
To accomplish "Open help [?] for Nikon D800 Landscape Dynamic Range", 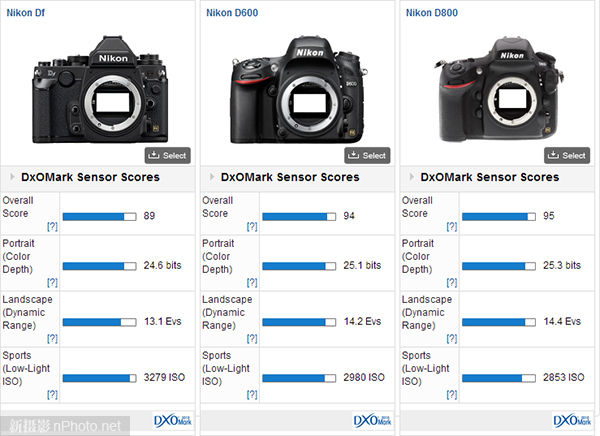I will click(452, 338).
